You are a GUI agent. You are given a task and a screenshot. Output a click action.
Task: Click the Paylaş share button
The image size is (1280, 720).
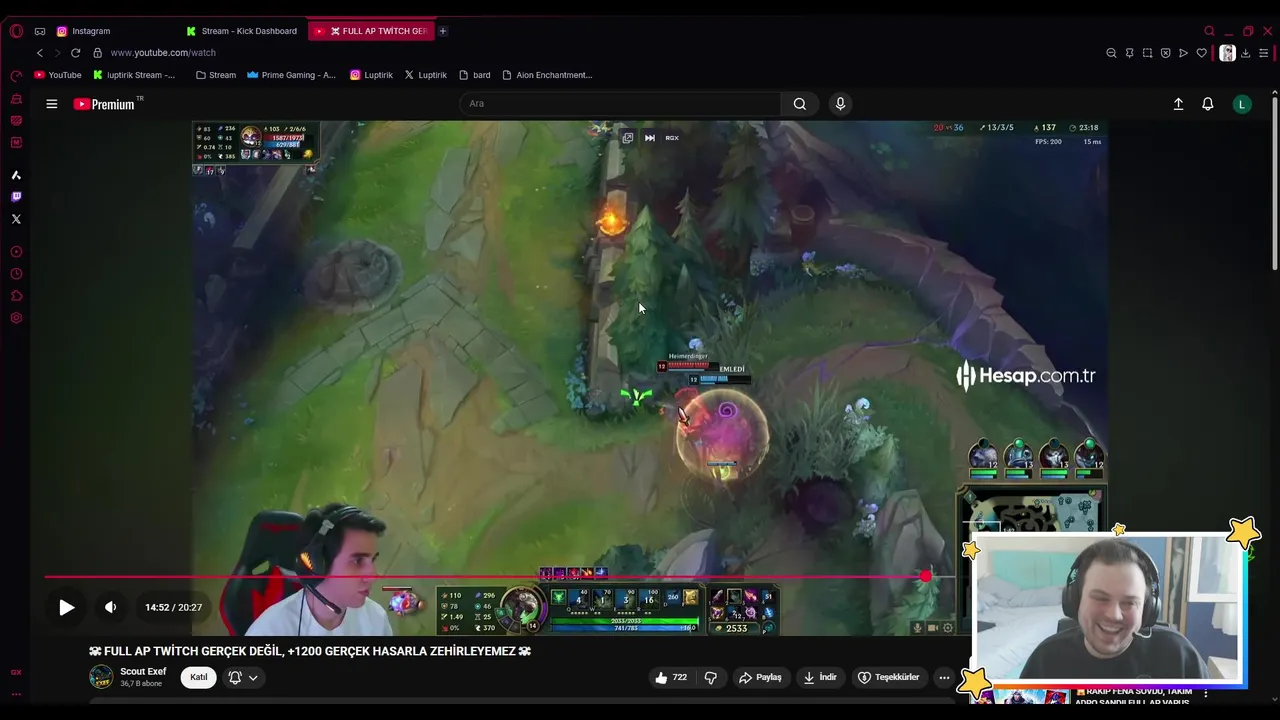[760, 677]
